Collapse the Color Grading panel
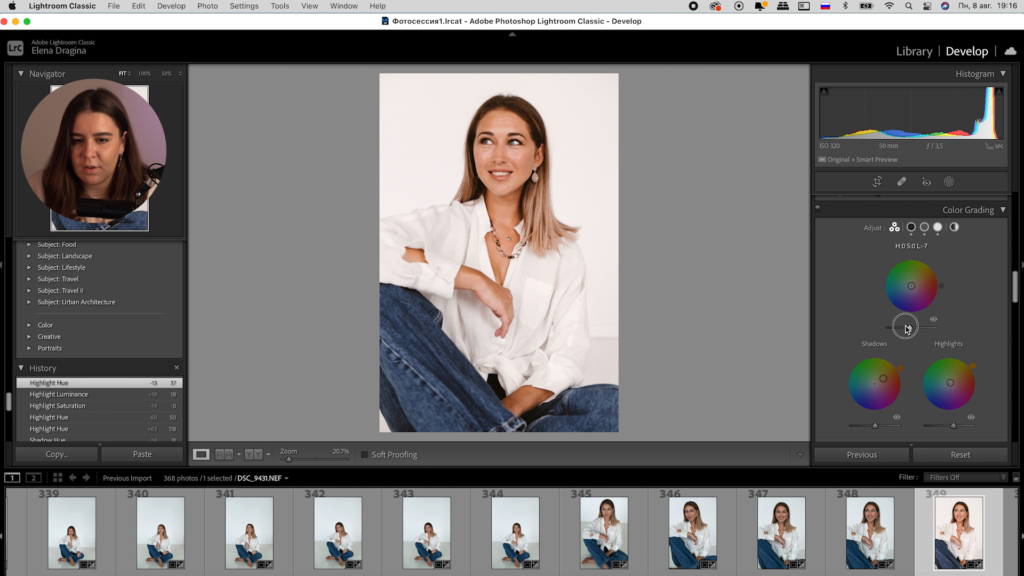Viewport: 1024px width, 576px height. (x=1003, y=210)
